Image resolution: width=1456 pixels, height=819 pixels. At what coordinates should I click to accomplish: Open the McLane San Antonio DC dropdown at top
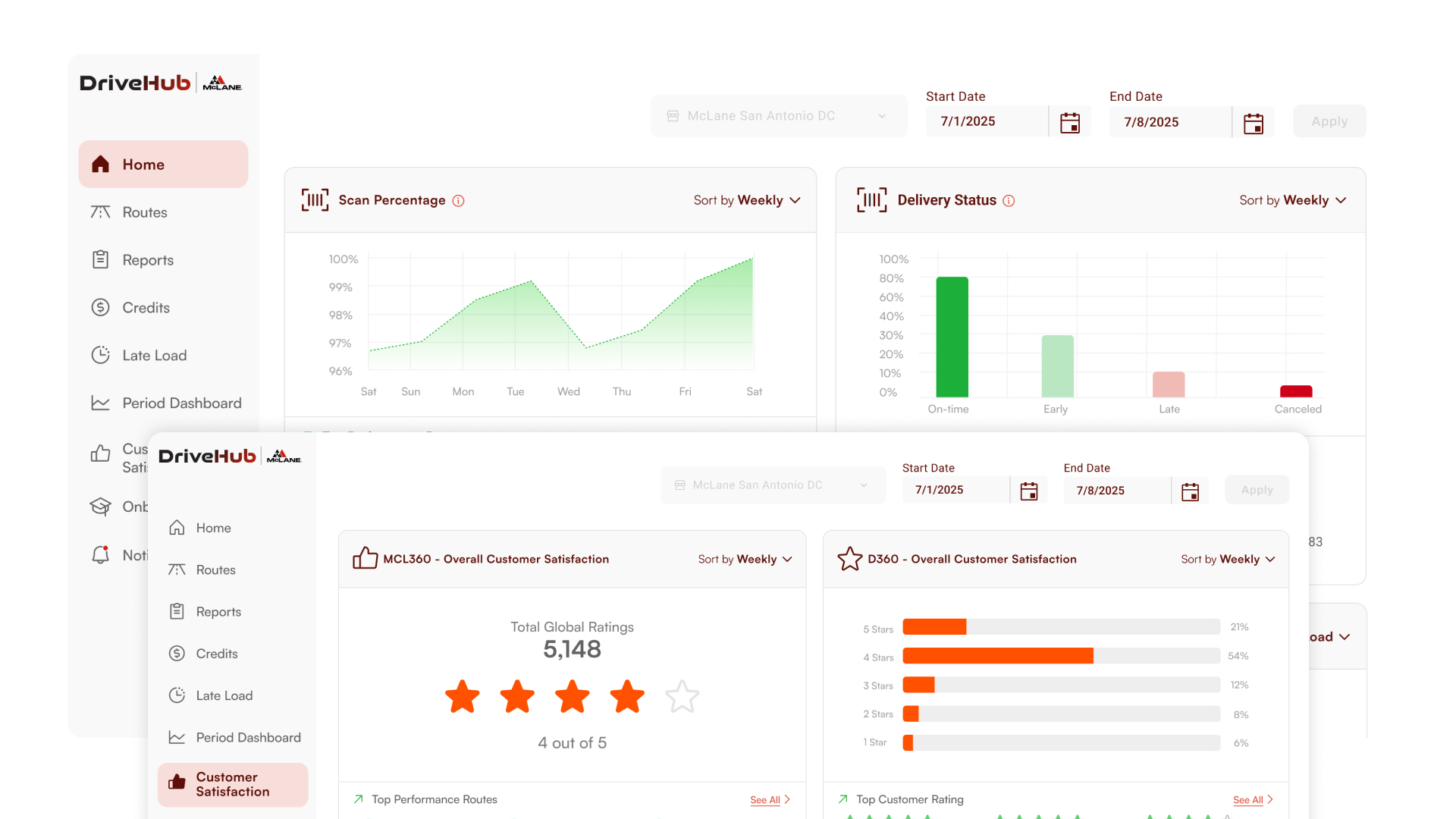780,116
